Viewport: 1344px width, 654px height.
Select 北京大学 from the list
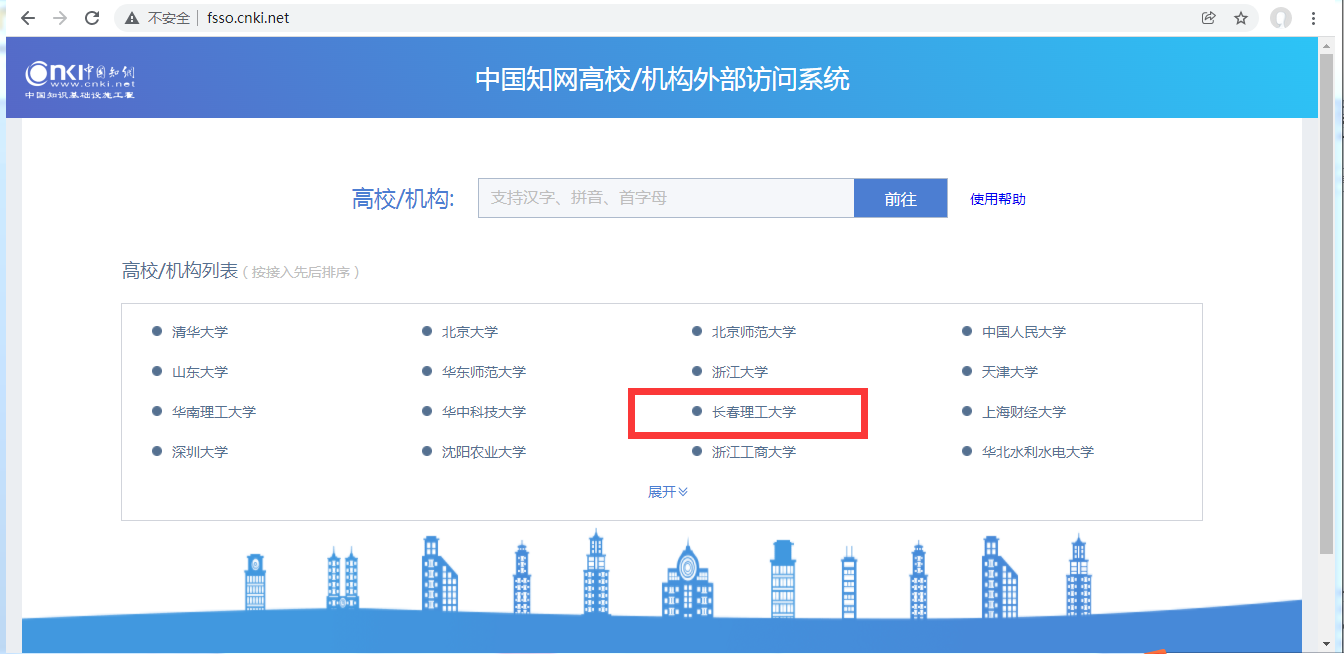470,332
